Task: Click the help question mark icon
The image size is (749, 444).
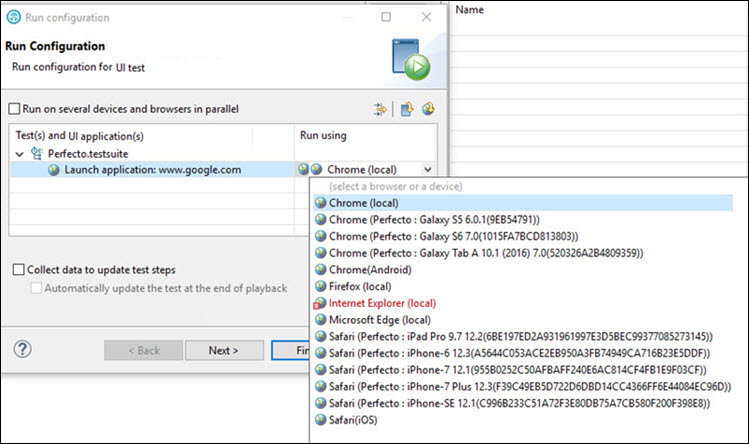Action: [23, 350]
